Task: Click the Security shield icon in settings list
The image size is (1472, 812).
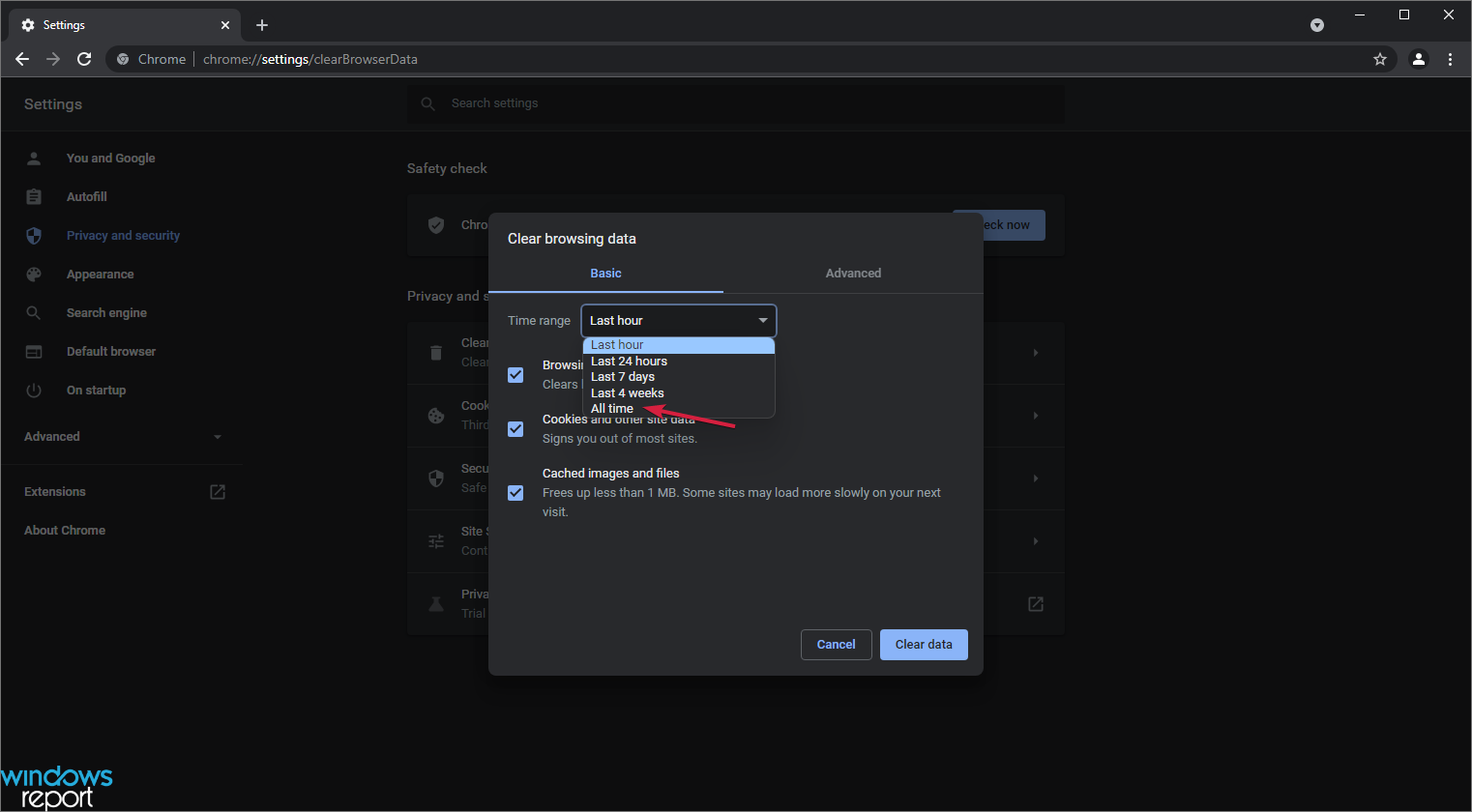Action: click(x=436, y=478)
